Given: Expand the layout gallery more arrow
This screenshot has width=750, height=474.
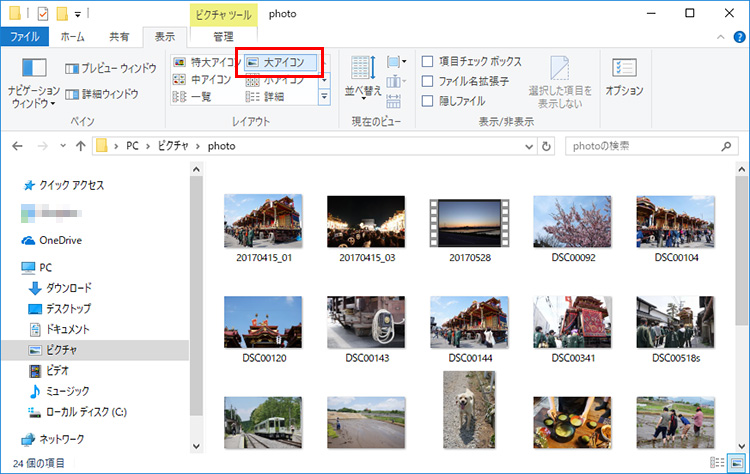Looking at the screenshot, I should [x=324, y=97].
